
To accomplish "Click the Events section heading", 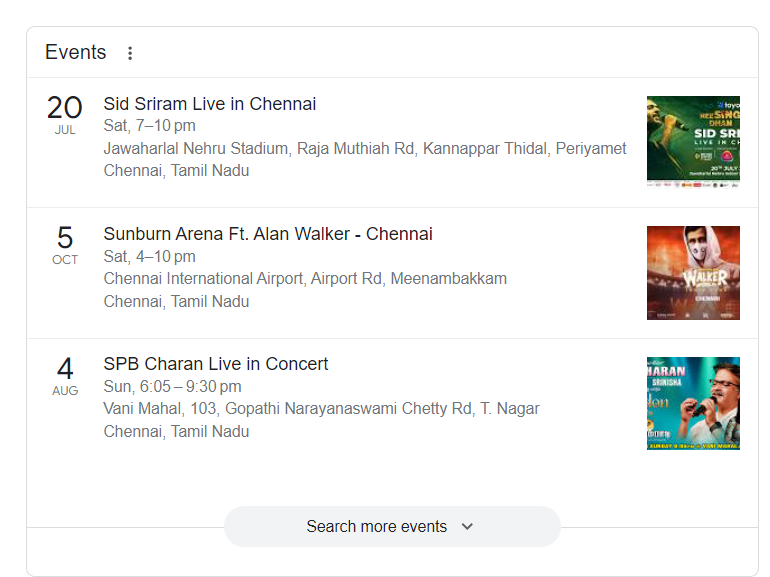I will click(x=76, y=53).
